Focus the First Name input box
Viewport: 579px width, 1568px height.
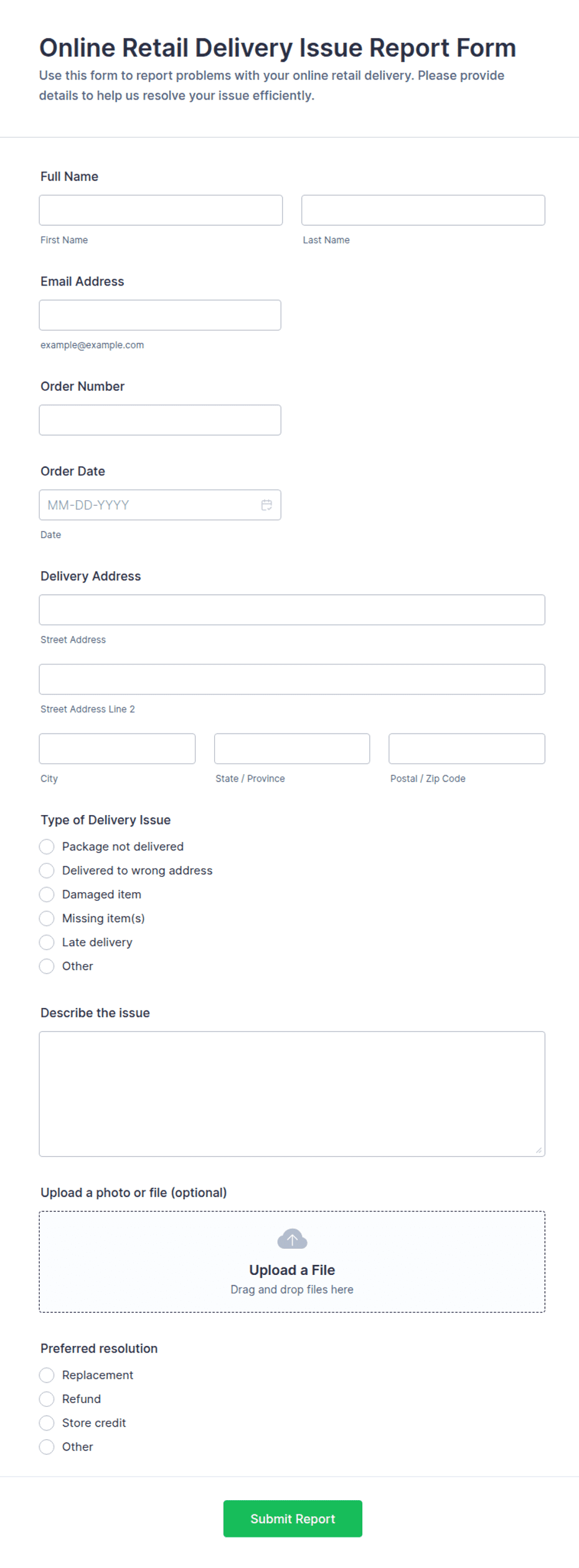point(161,210)
